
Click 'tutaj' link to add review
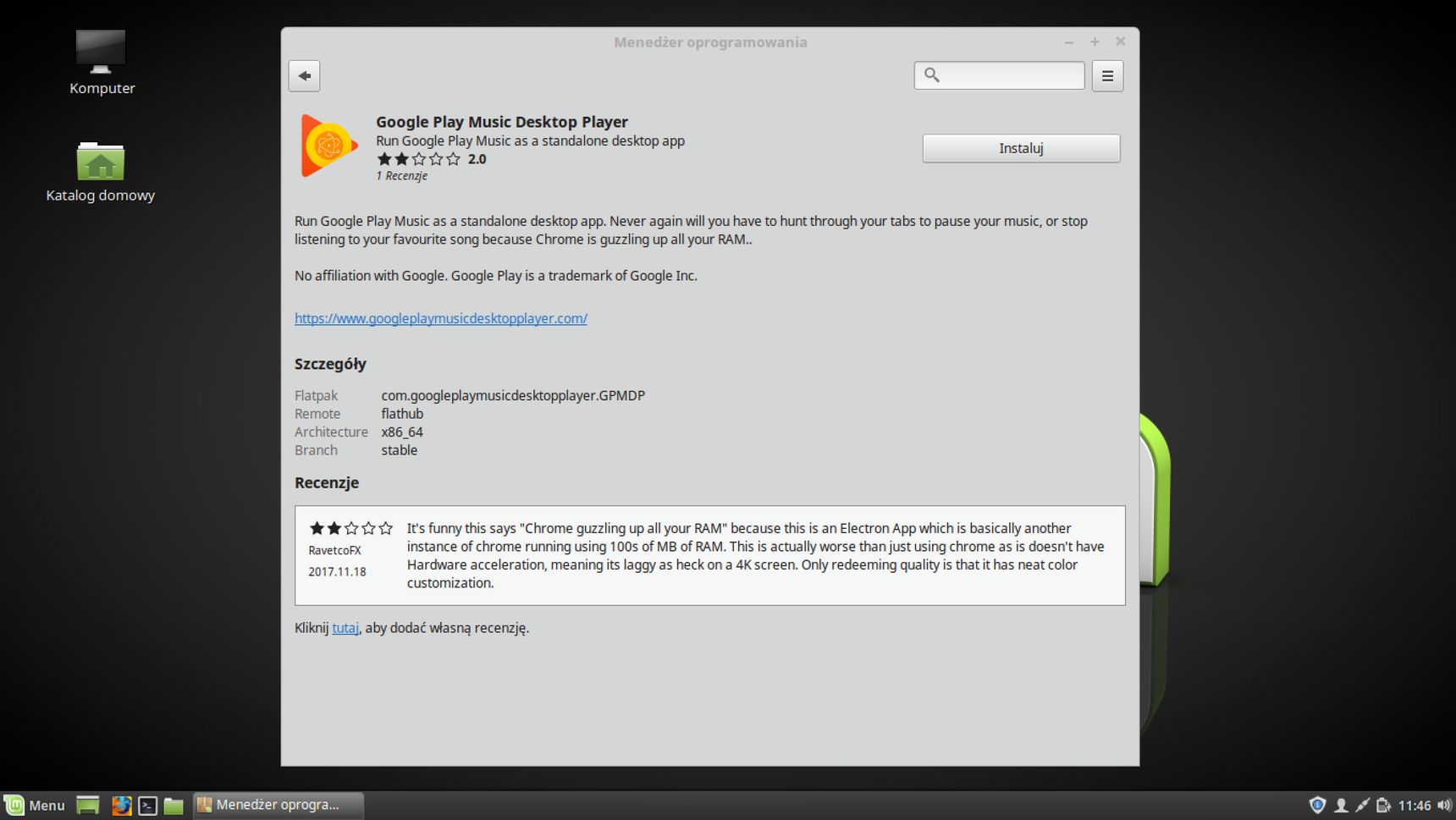coord(345,628)
